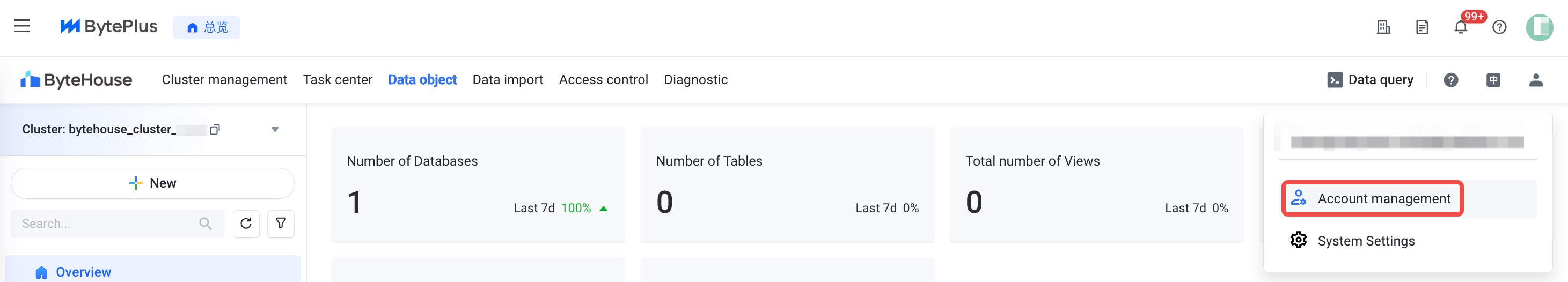Go to the Access control tab
This screenshot has height=282, width=1568.
tap(603, 80)
